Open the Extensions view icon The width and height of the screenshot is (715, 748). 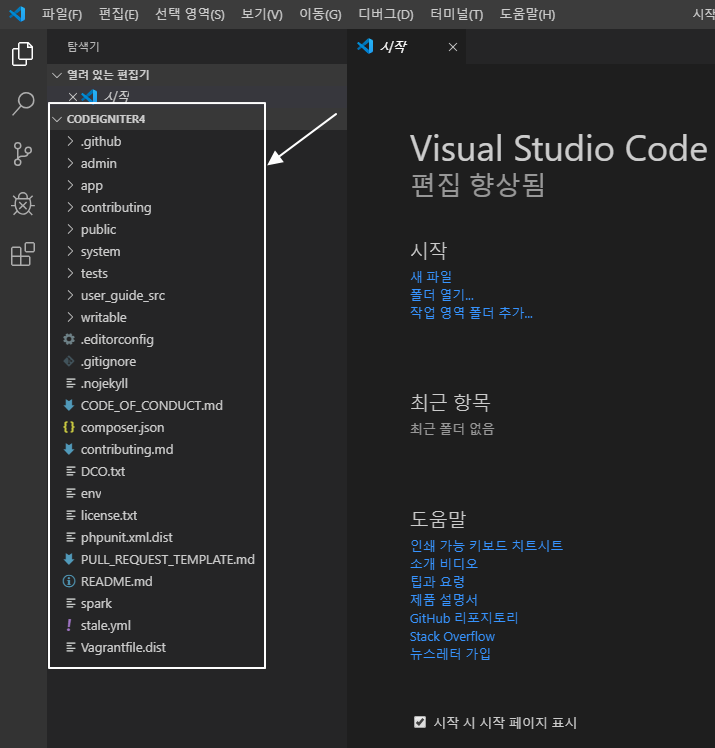(x=22, y=254)
